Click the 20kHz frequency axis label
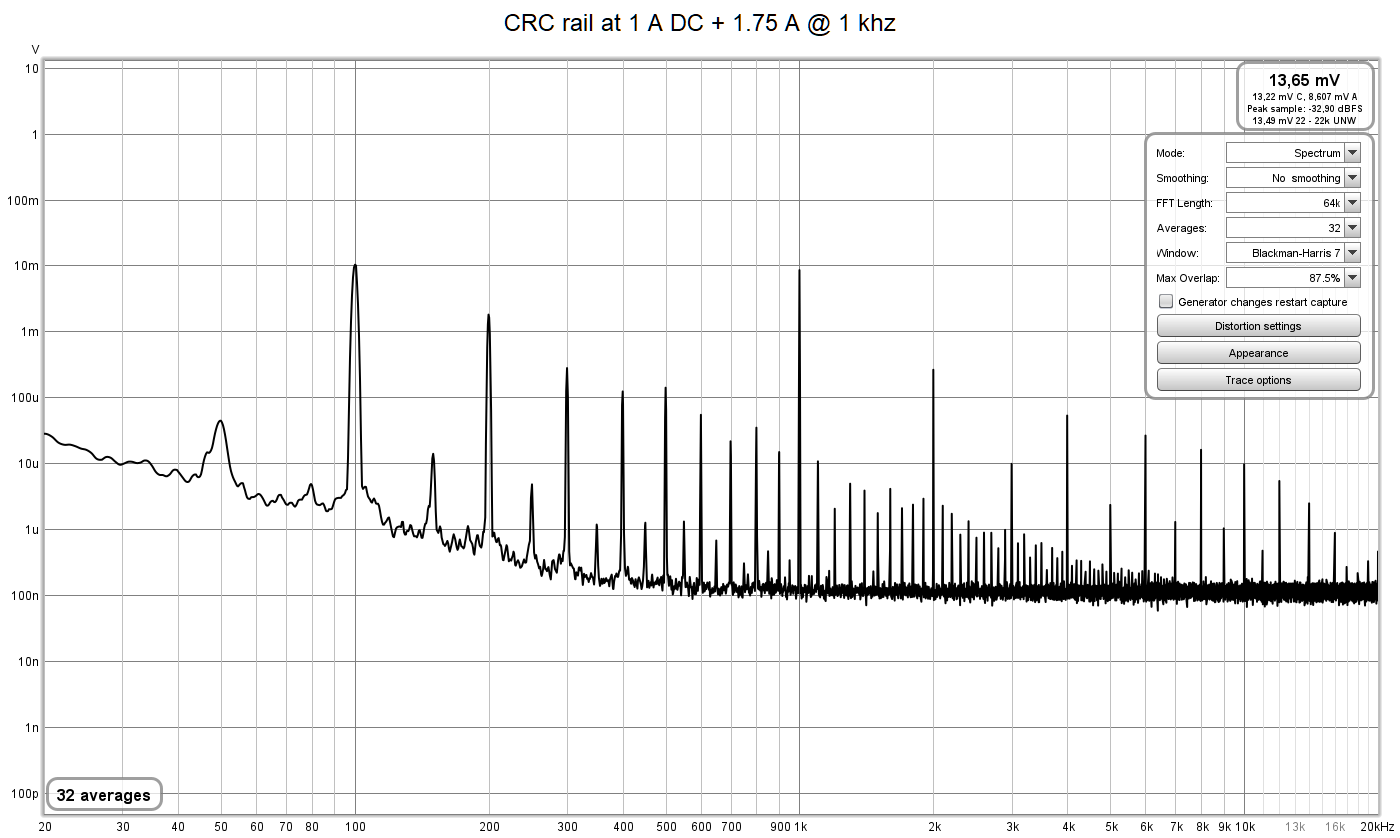Image resolution: width=1400 pixels, height=838 pixels. click(x=1377, y=827)
